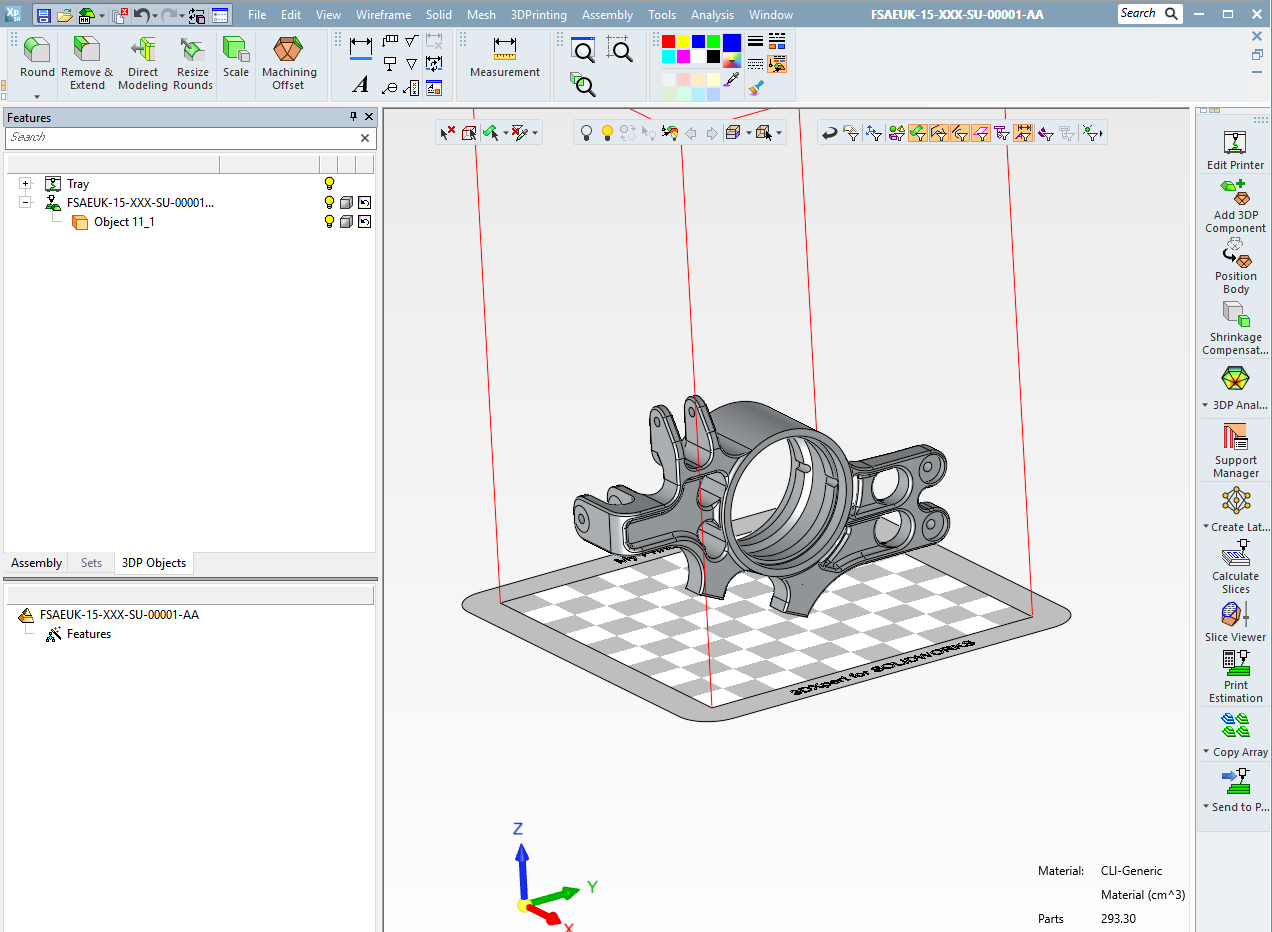
Task: Click the Position Body icon
Action: click(x=1234, y=256)
